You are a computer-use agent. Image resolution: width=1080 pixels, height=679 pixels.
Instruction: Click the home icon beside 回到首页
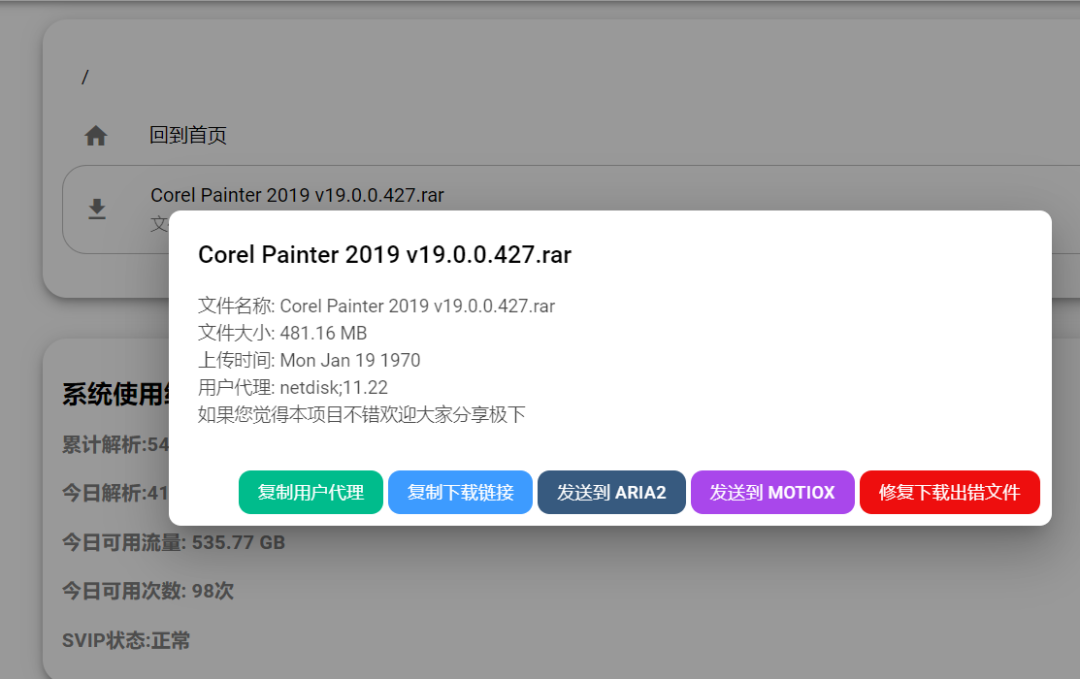[96, 136]
